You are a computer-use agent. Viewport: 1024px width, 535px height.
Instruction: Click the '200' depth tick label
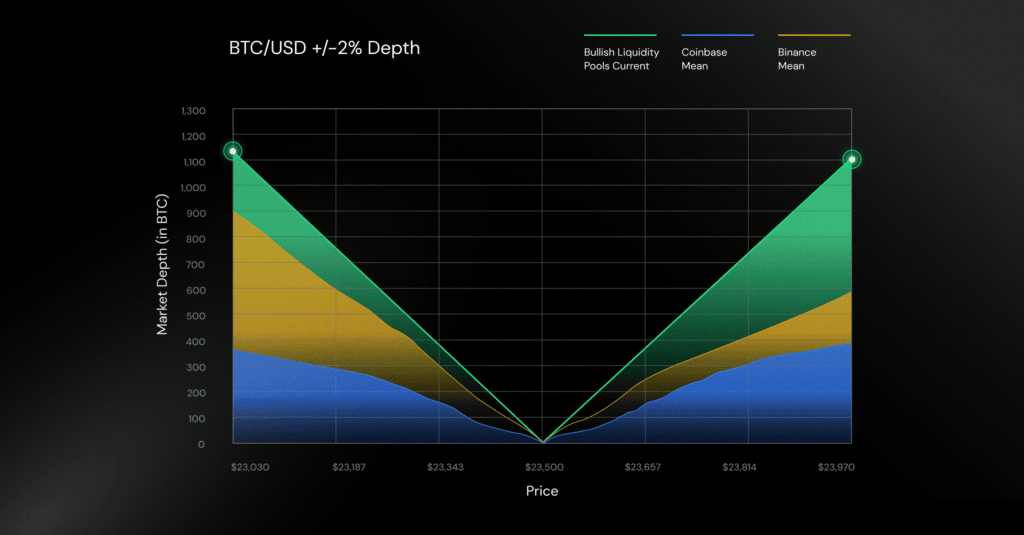pyautogui.click(x=196, y=393)
